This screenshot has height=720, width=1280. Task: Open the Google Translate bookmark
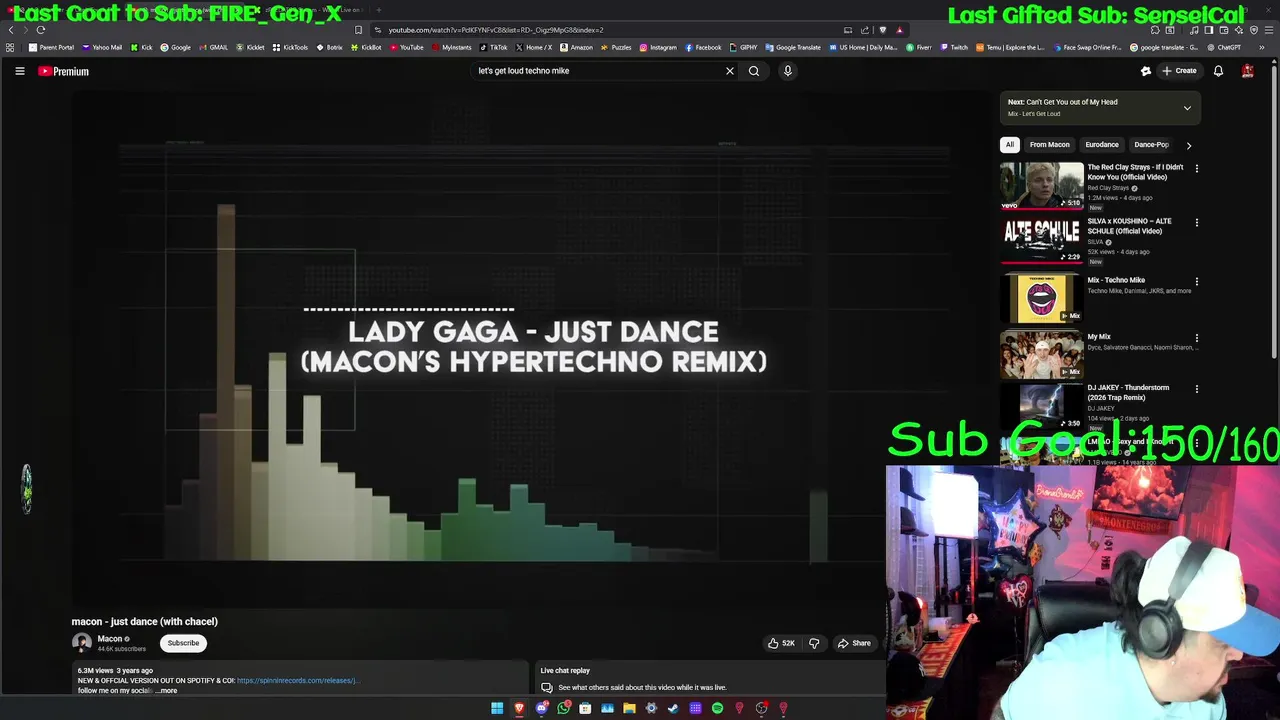pos(792,47)
